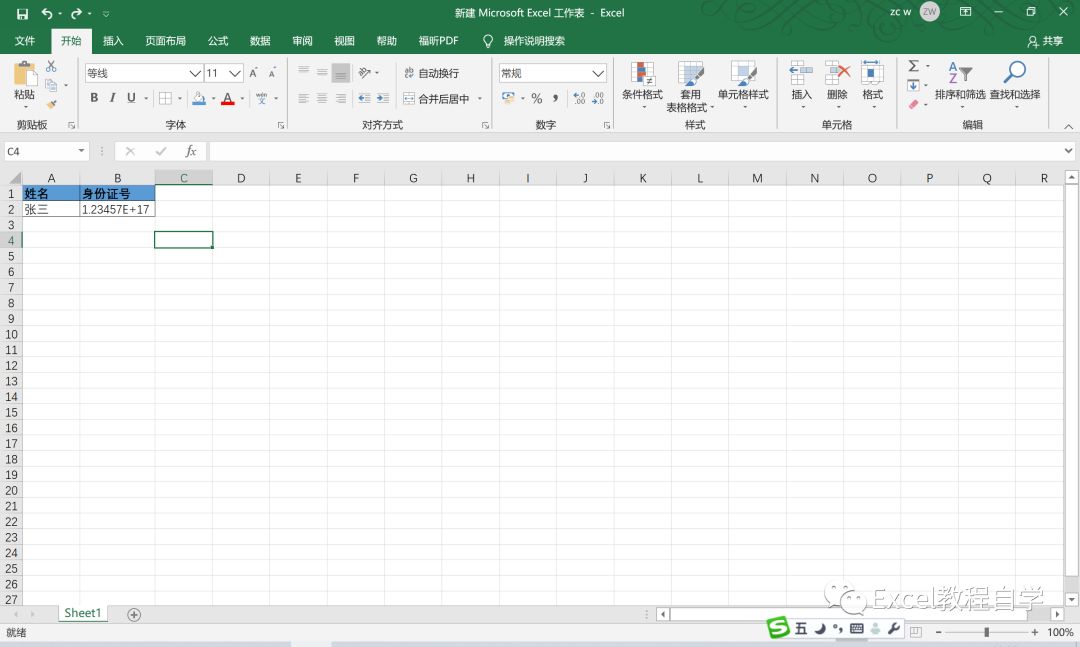This screenshot has width=1080, height=647.
Task: Switch to the 插入 Insert tab
Action: pos(113,41)
